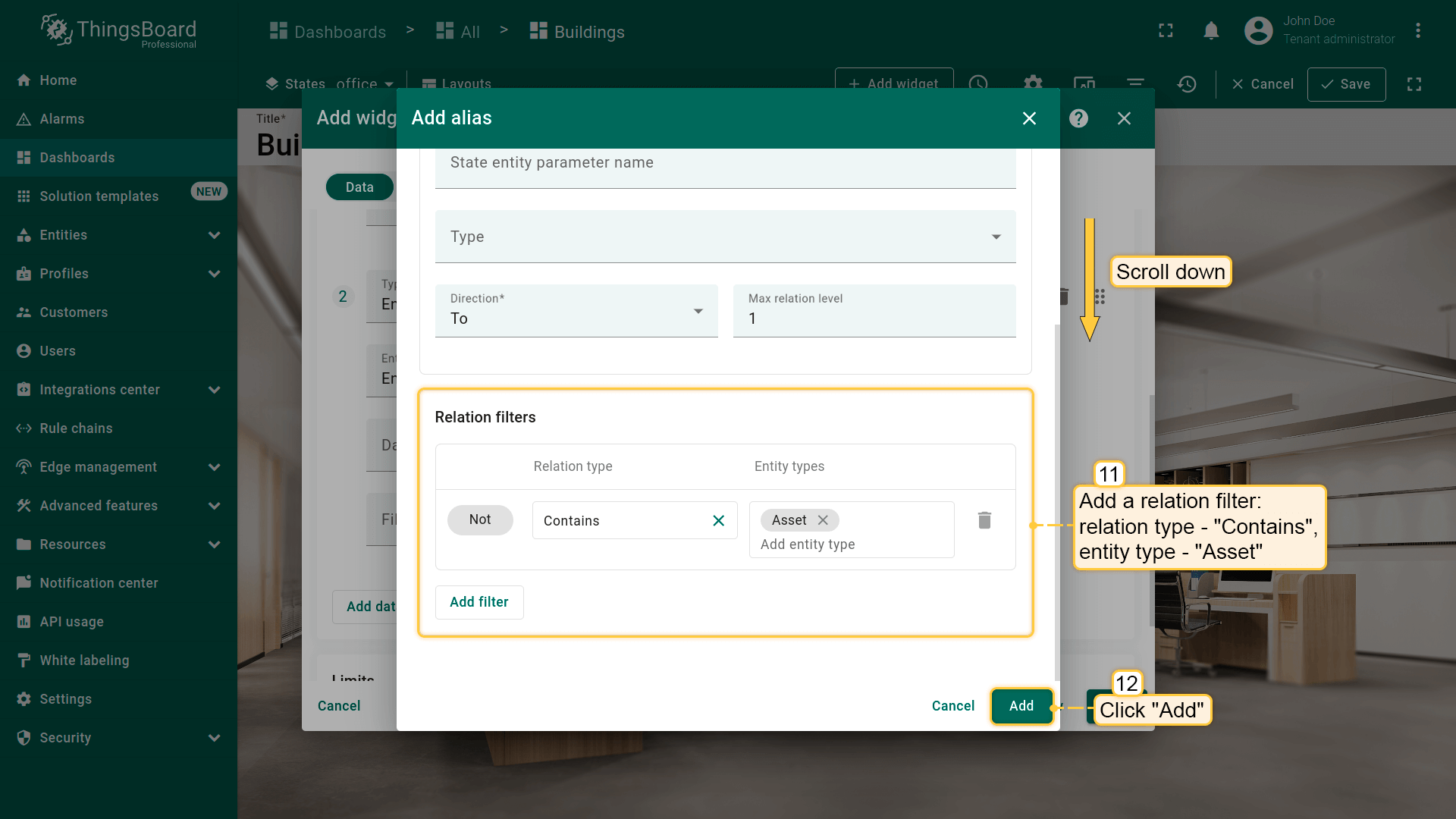Click the Max relation level field
1456x819 pixels.
point(874,318)
